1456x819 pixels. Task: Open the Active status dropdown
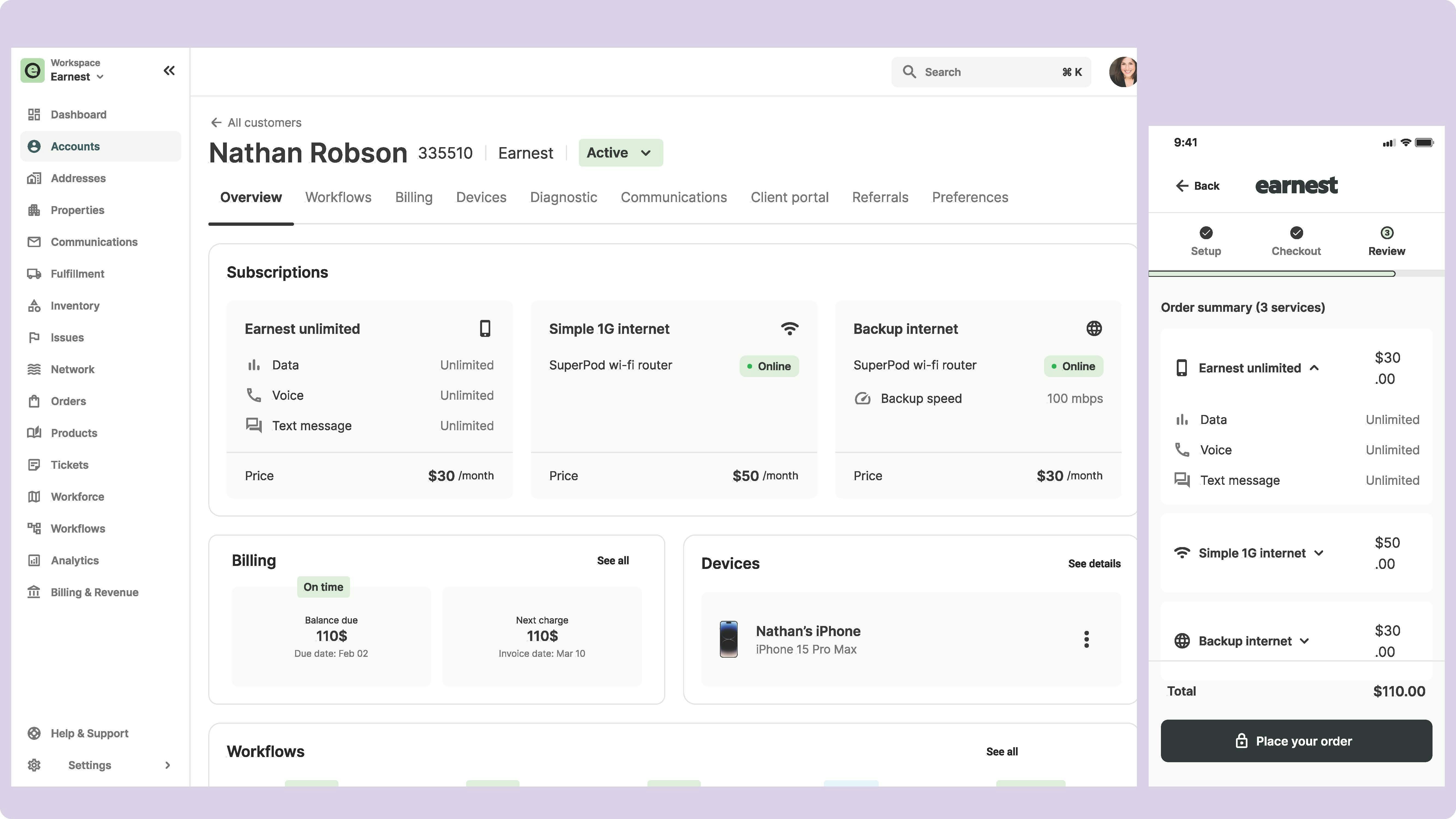(620, 153)
